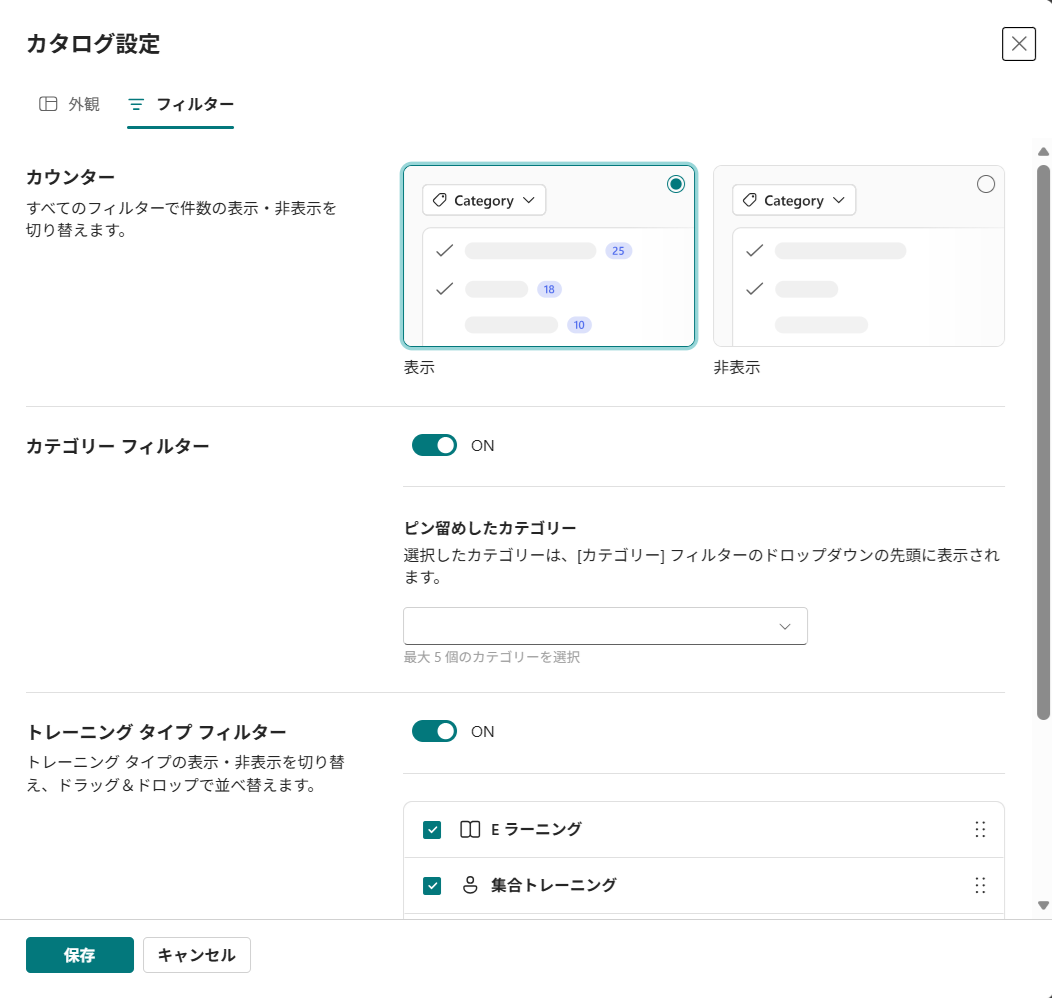Image resolution: width=1052 pixels, height=998 pixels.
Task: Click the filter icon on フィルター tab
Action: point(136,105)
